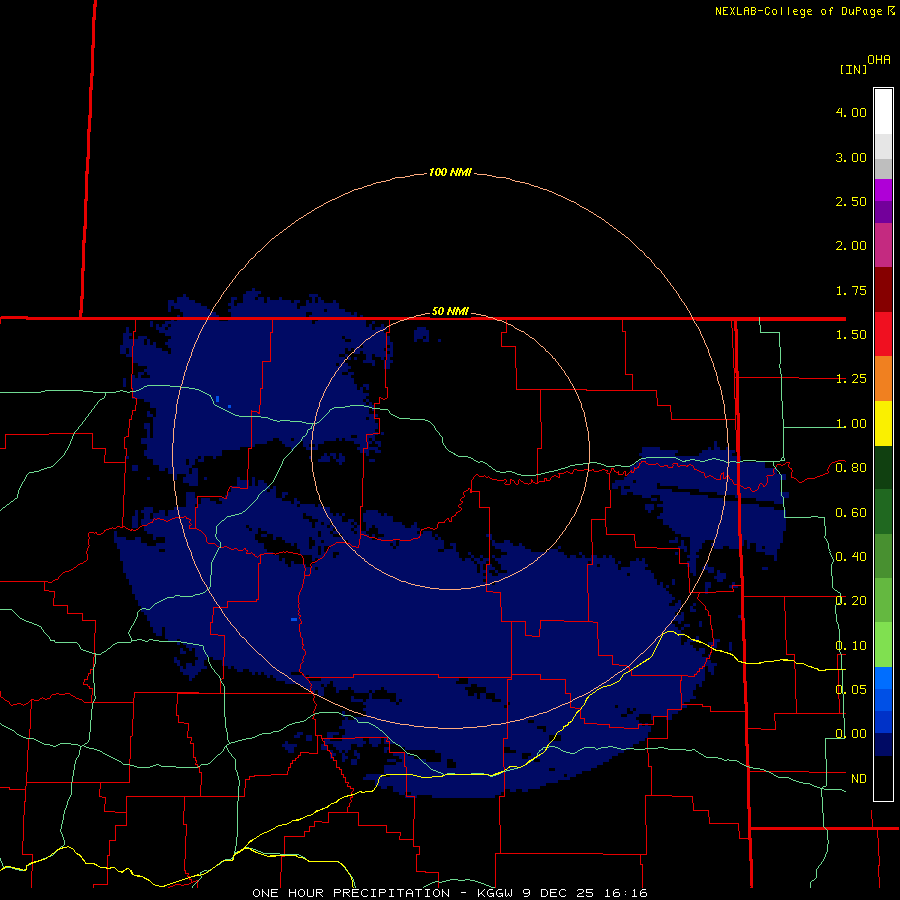Click the 0.05 legend value

(851, 689)
